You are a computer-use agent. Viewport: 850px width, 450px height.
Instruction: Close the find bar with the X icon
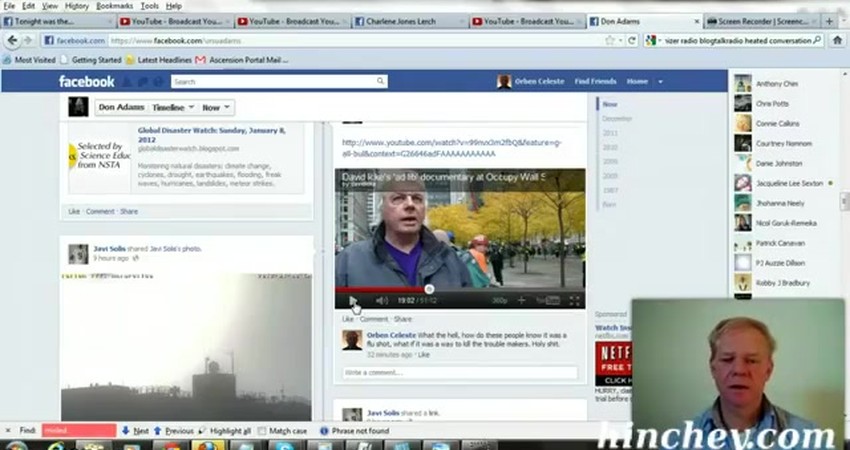[8, 431]
